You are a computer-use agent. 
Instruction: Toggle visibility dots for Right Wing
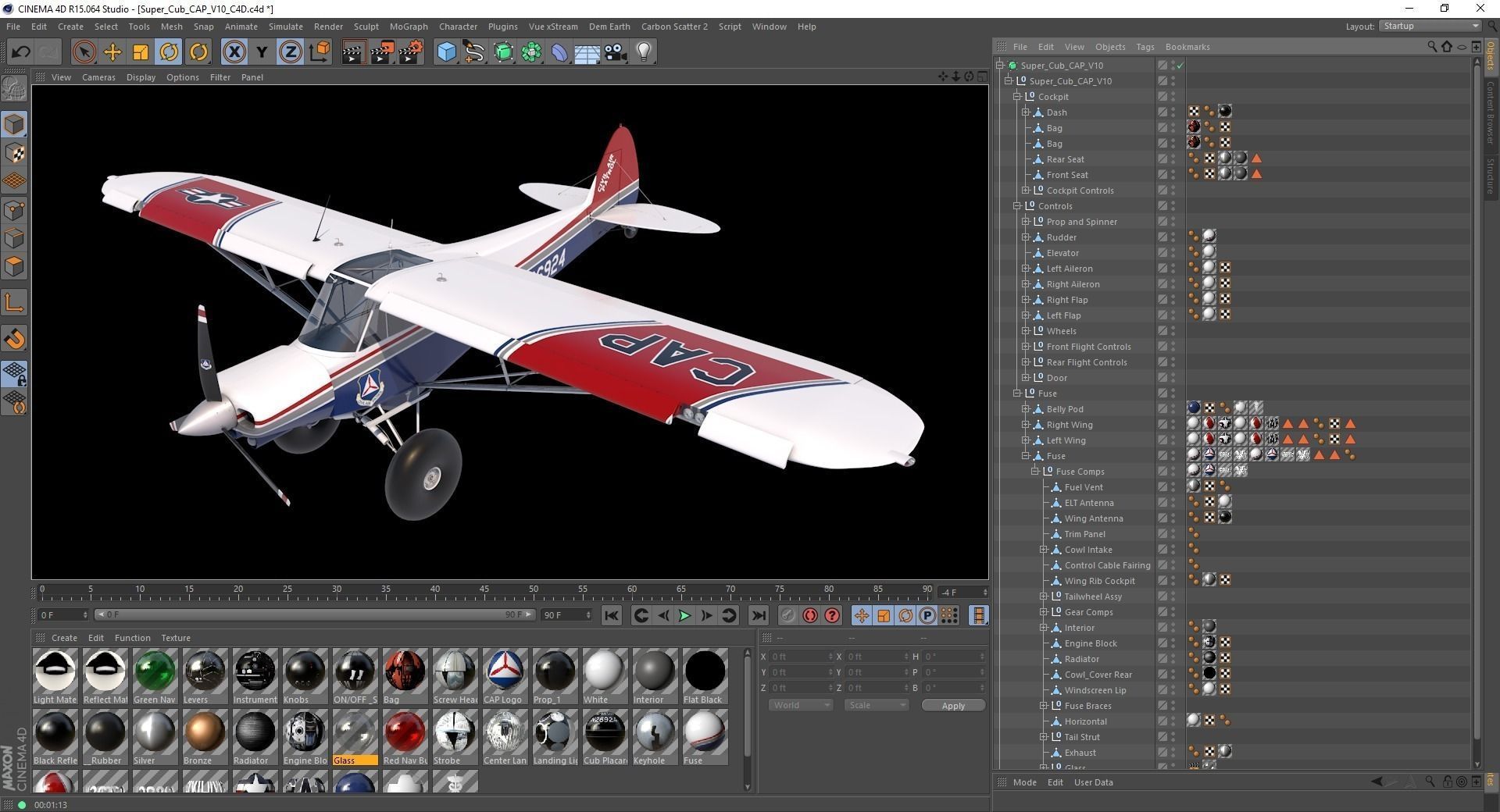click(x=1173, y=425)
